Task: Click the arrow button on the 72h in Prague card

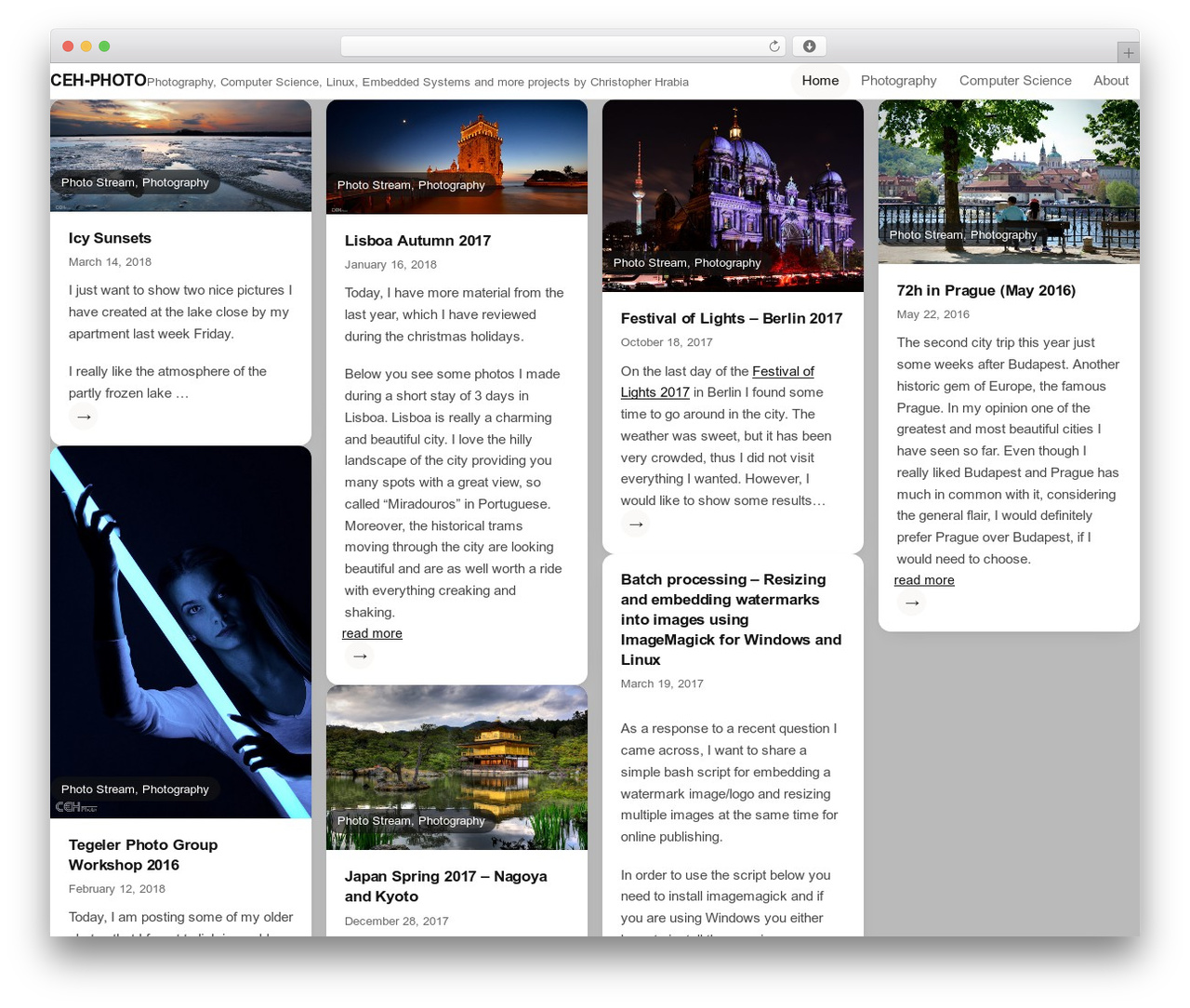Action: pos(912,603)
